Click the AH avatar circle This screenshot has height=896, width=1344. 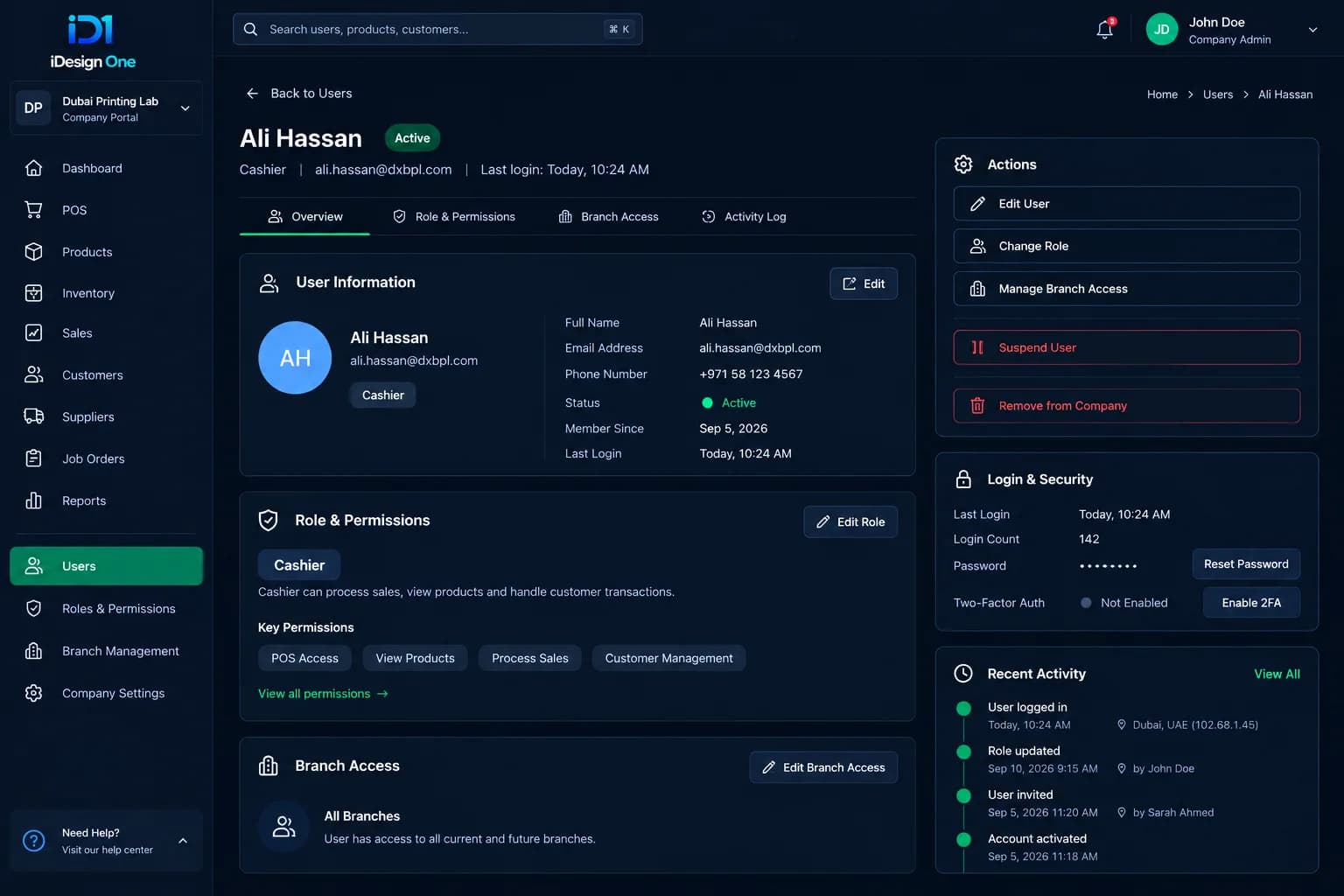click(295, 358)
